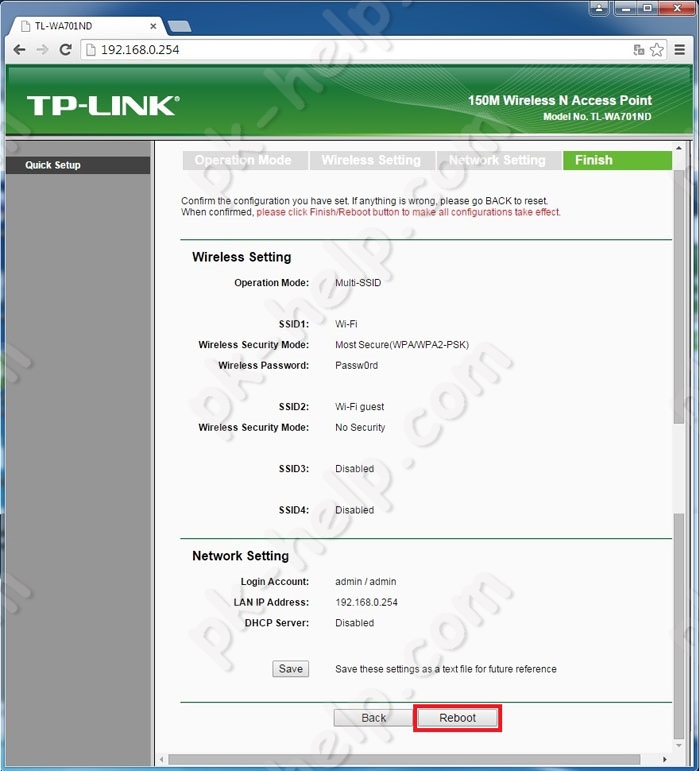Click the DHCP Server Disabled value

[x=354, y=623]
